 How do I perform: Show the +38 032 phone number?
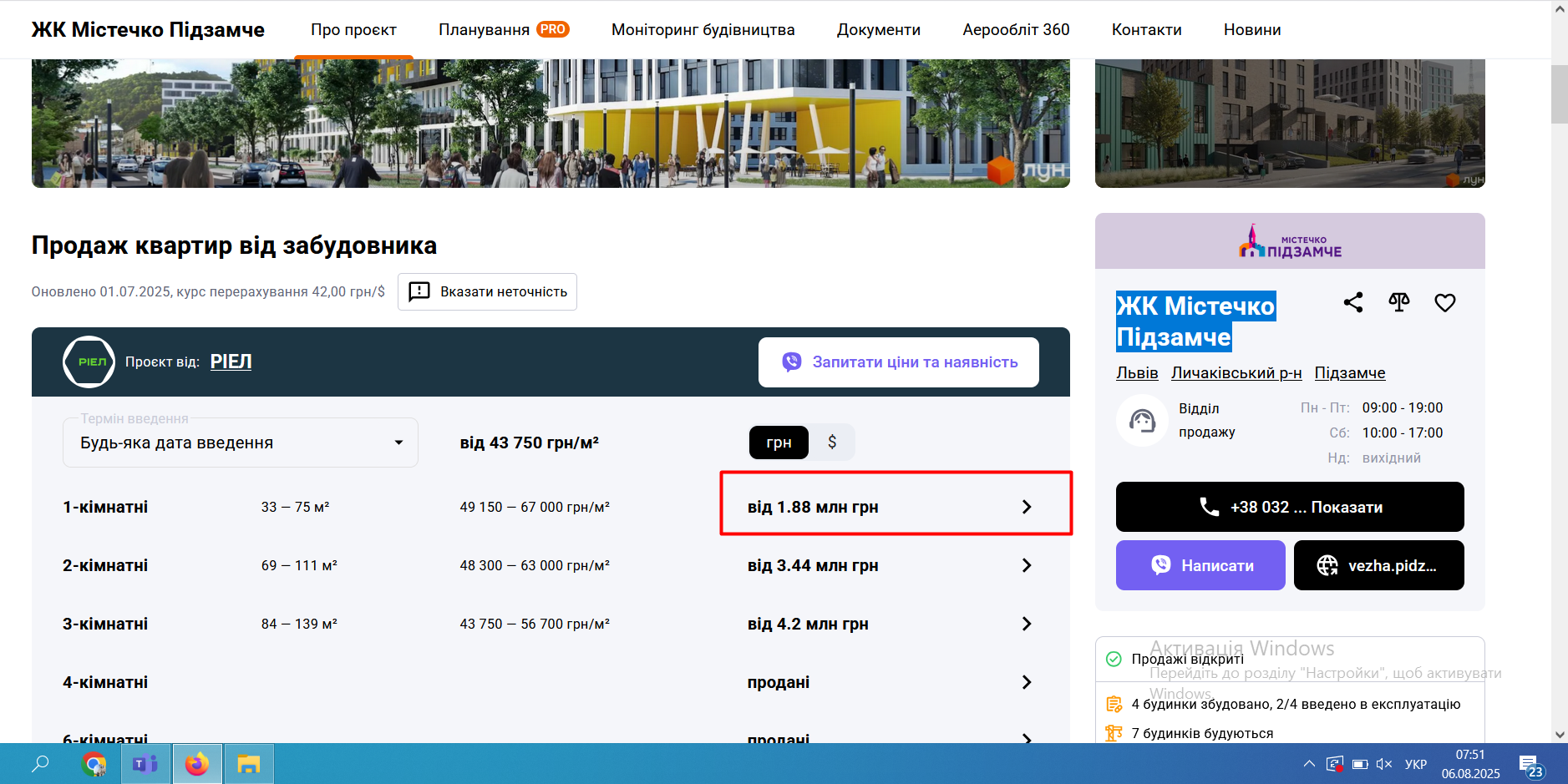click(1290, 507)
